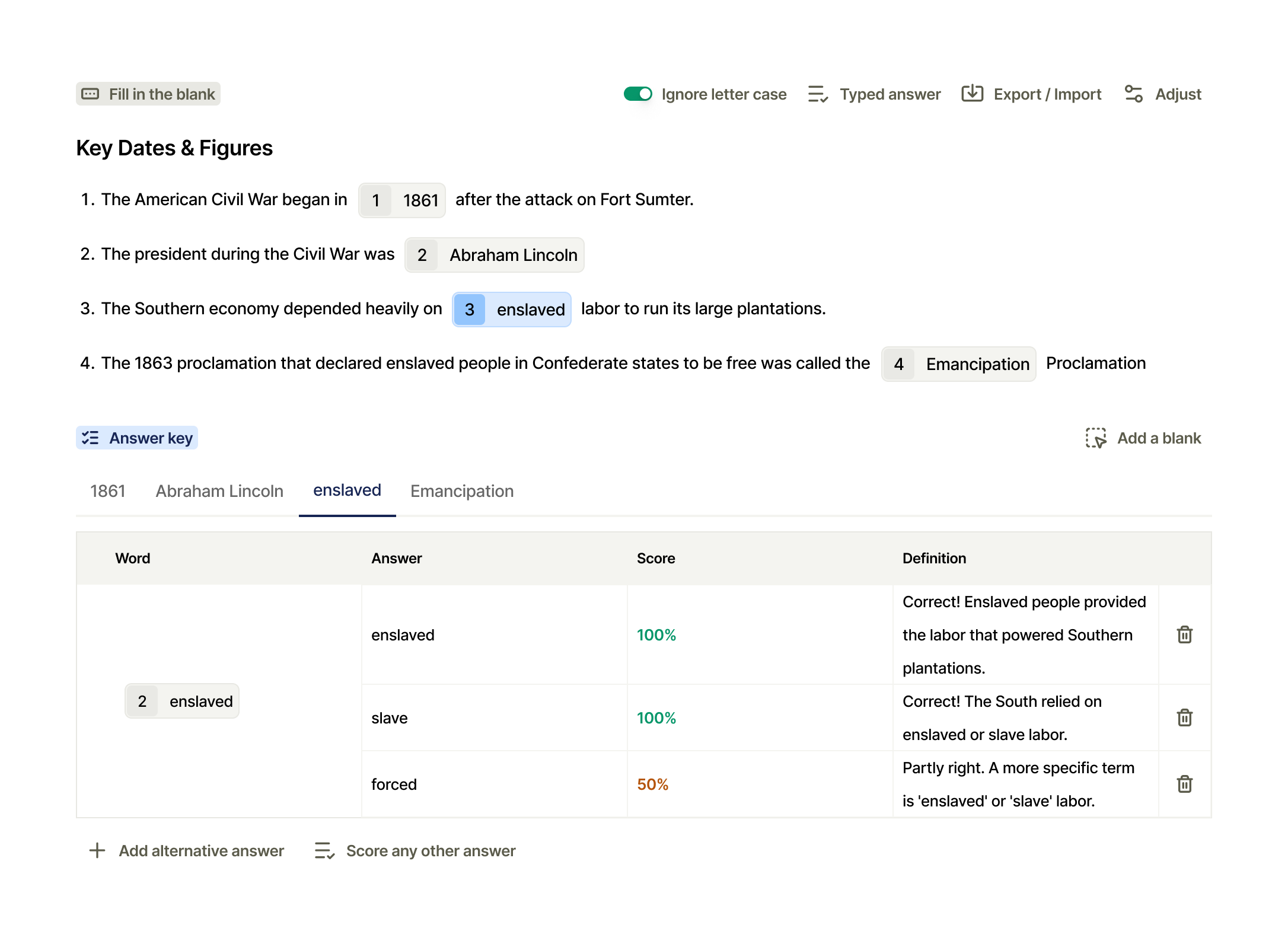Click the Definition column header
The height and width of the screenshot is (944, 1288).
tap(934, 558)
